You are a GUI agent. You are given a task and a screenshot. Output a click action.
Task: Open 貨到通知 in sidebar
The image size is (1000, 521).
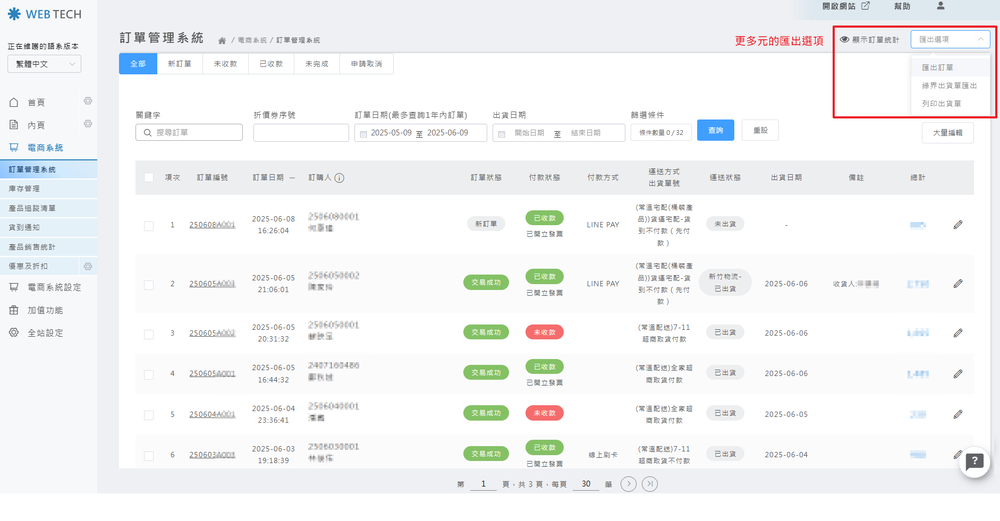click(x=48, y=227)
